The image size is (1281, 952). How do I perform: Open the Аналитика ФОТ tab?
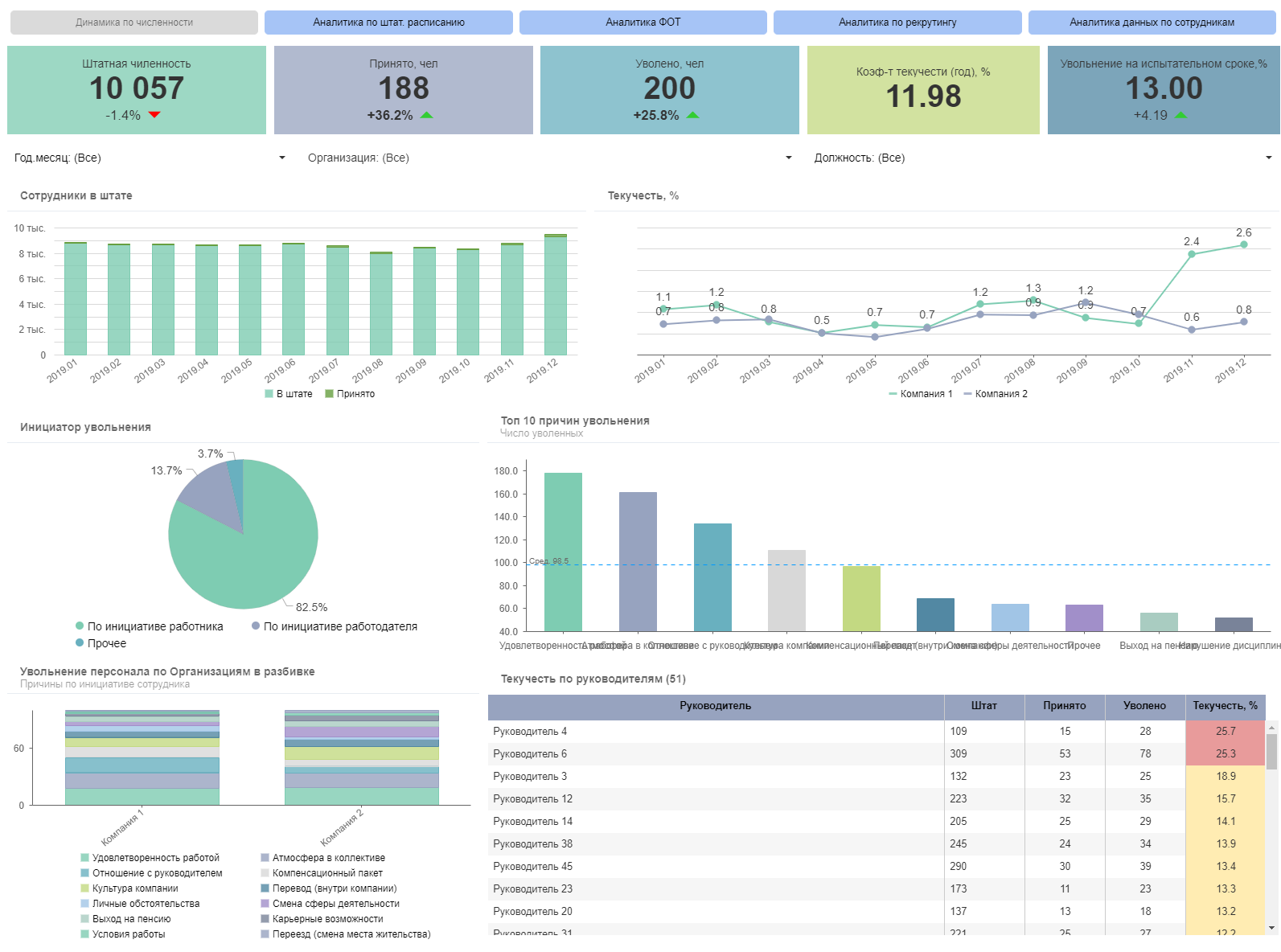(x=643, y=23)
